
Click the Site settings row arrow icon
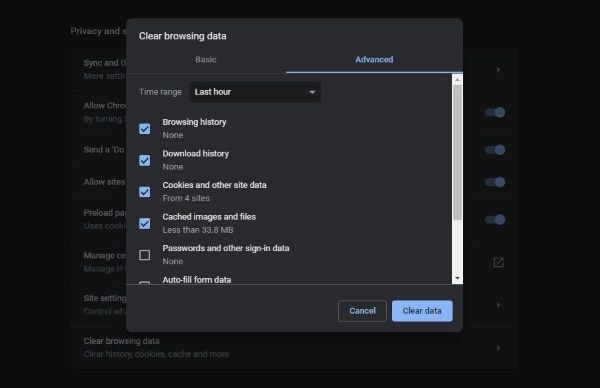[498, 305]
